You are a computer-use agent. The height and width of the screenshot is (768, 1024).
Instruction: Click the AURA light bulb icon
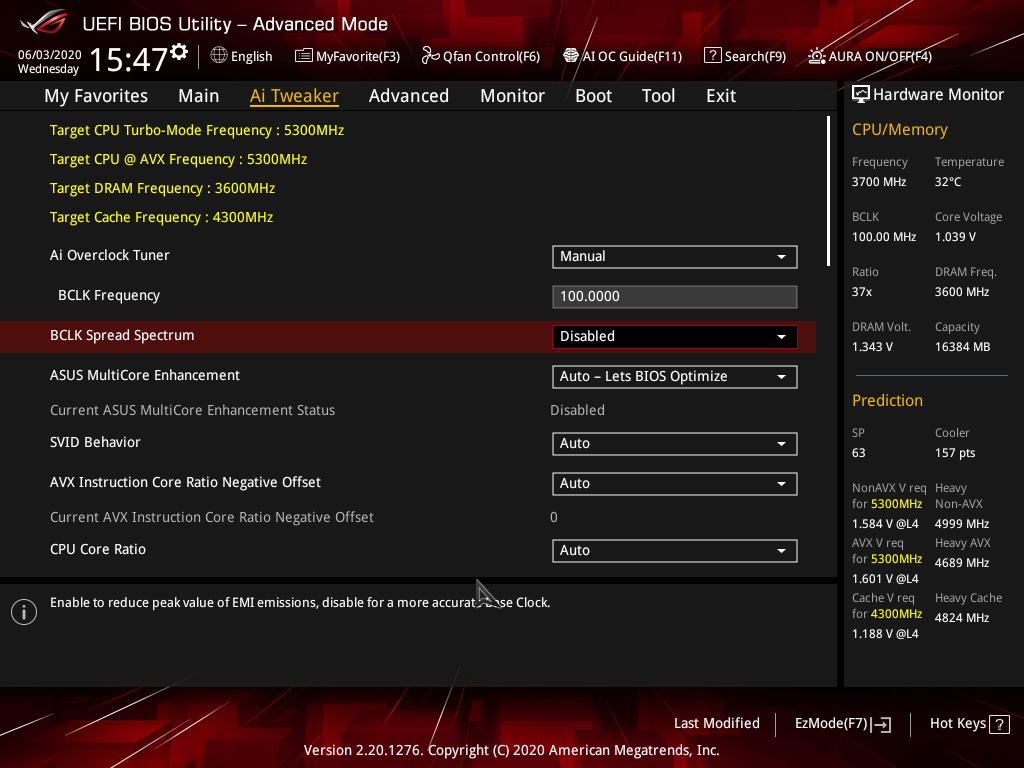tap(816, 56)
